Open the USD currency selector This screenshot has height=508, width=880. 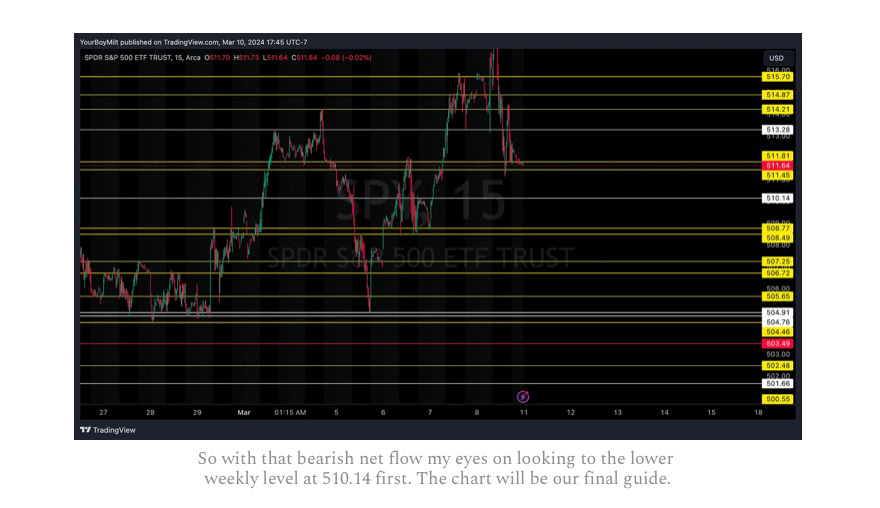tap(778, 58)
